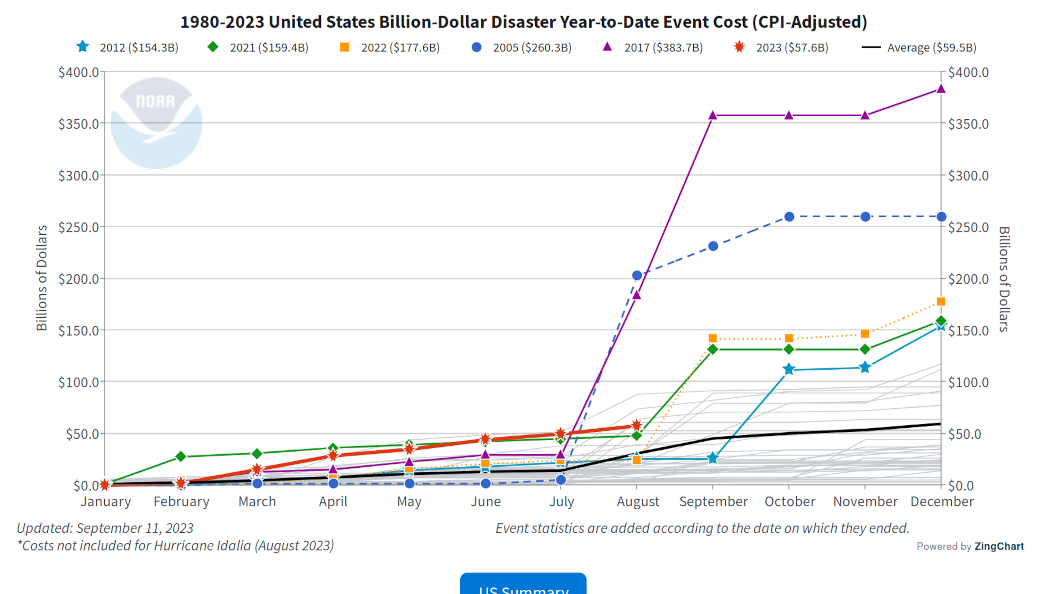Select the orange square marker at December
The width and height of the screenshot is (1045, 594).
point(941,301)
